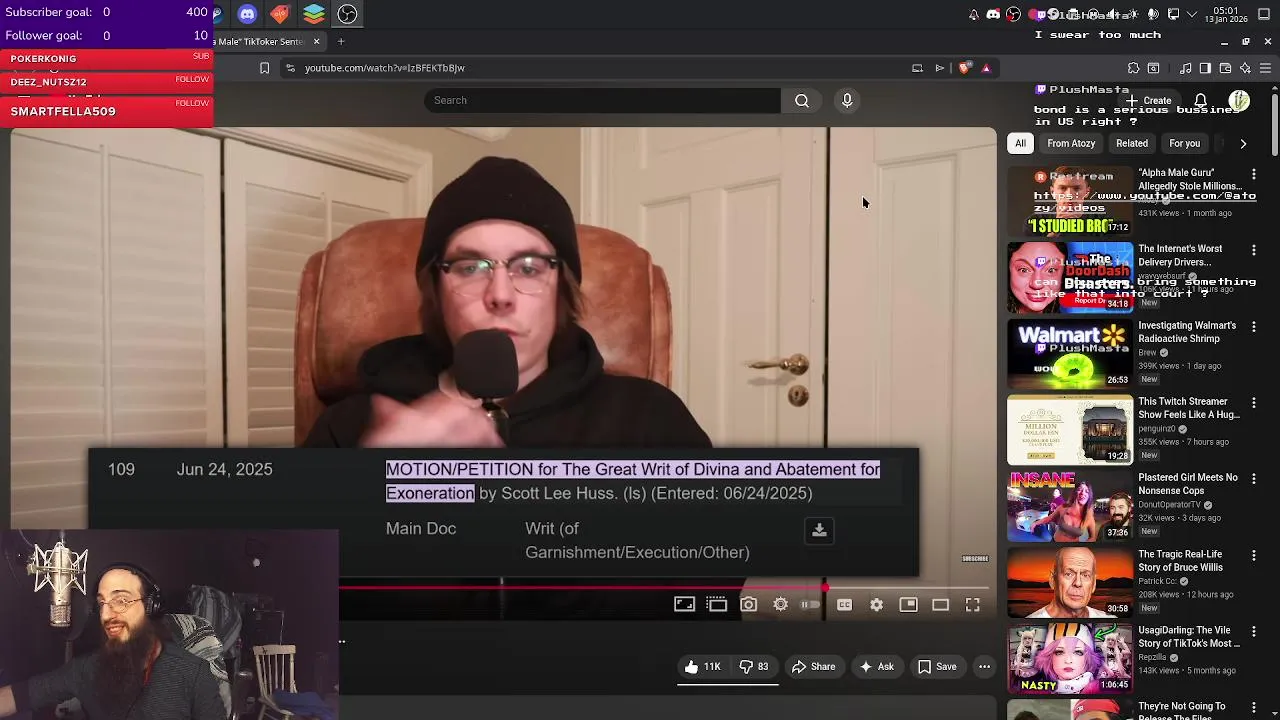Screen dimensions: 1280x720
Task: Select the Related filter chip
Action: [1132, 143]
